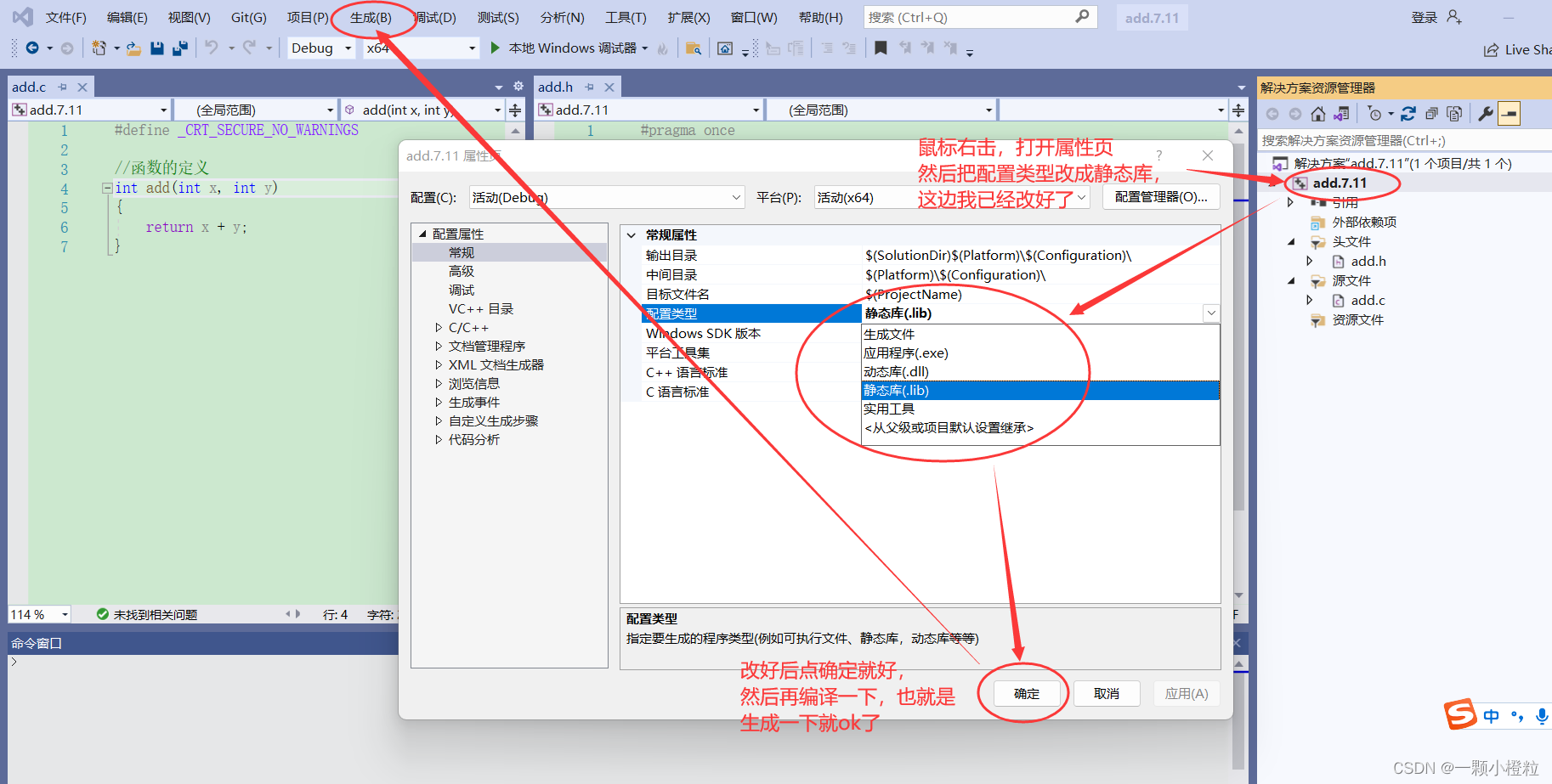Toggle pin on the add.h tab
The image size is (1552, 784).
[589, 87]
